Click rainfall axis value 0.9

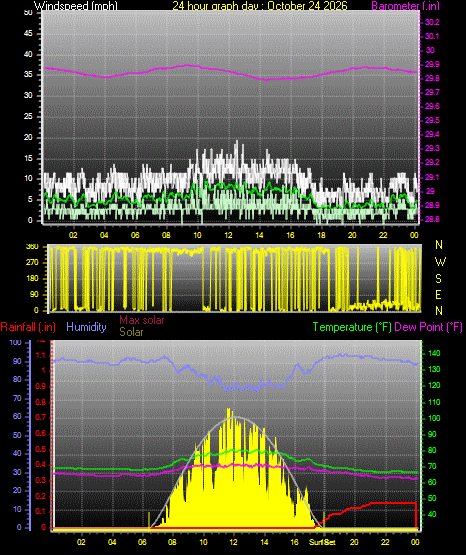(41, 386)
